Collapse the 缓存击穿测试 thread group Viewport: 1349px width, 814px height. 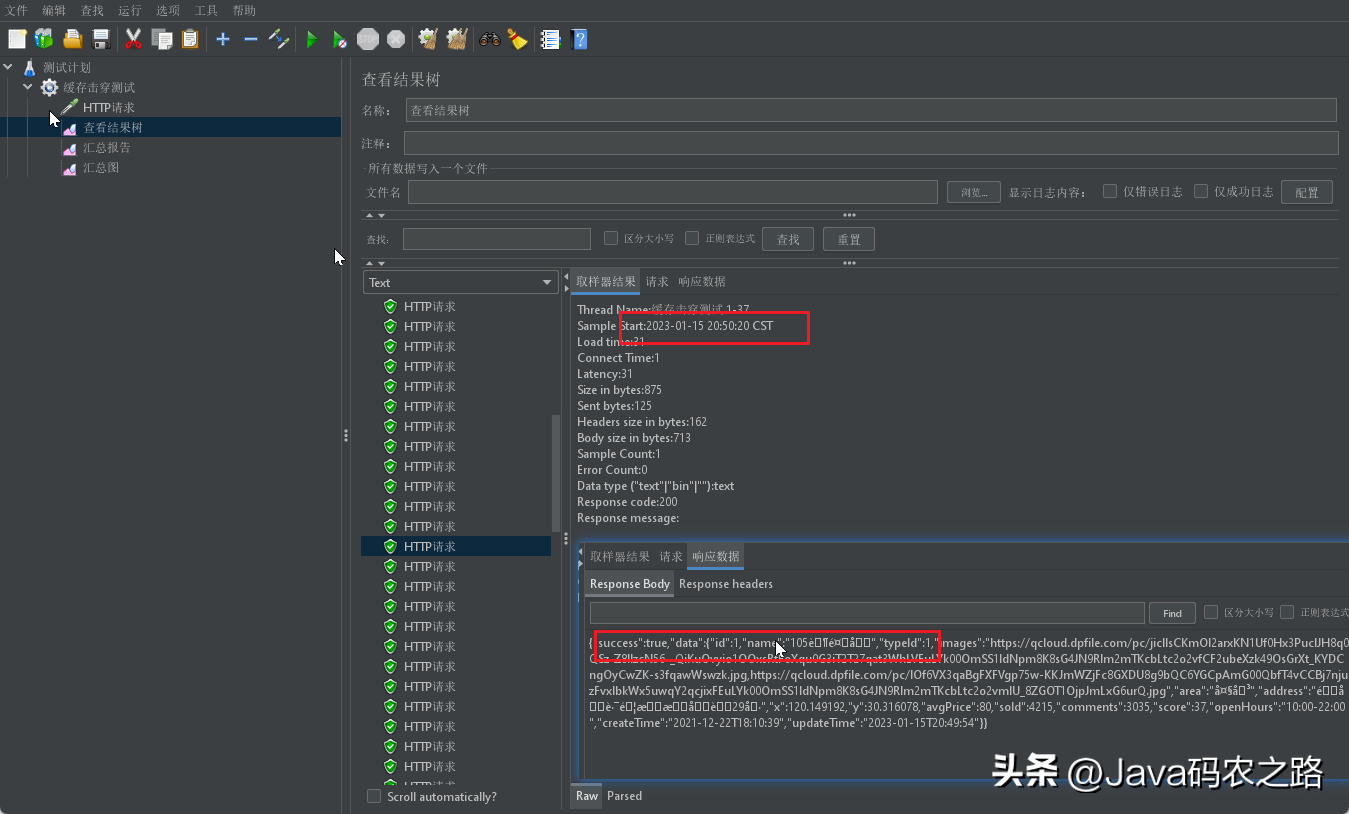pyautogui.click(x=28, y=87)
